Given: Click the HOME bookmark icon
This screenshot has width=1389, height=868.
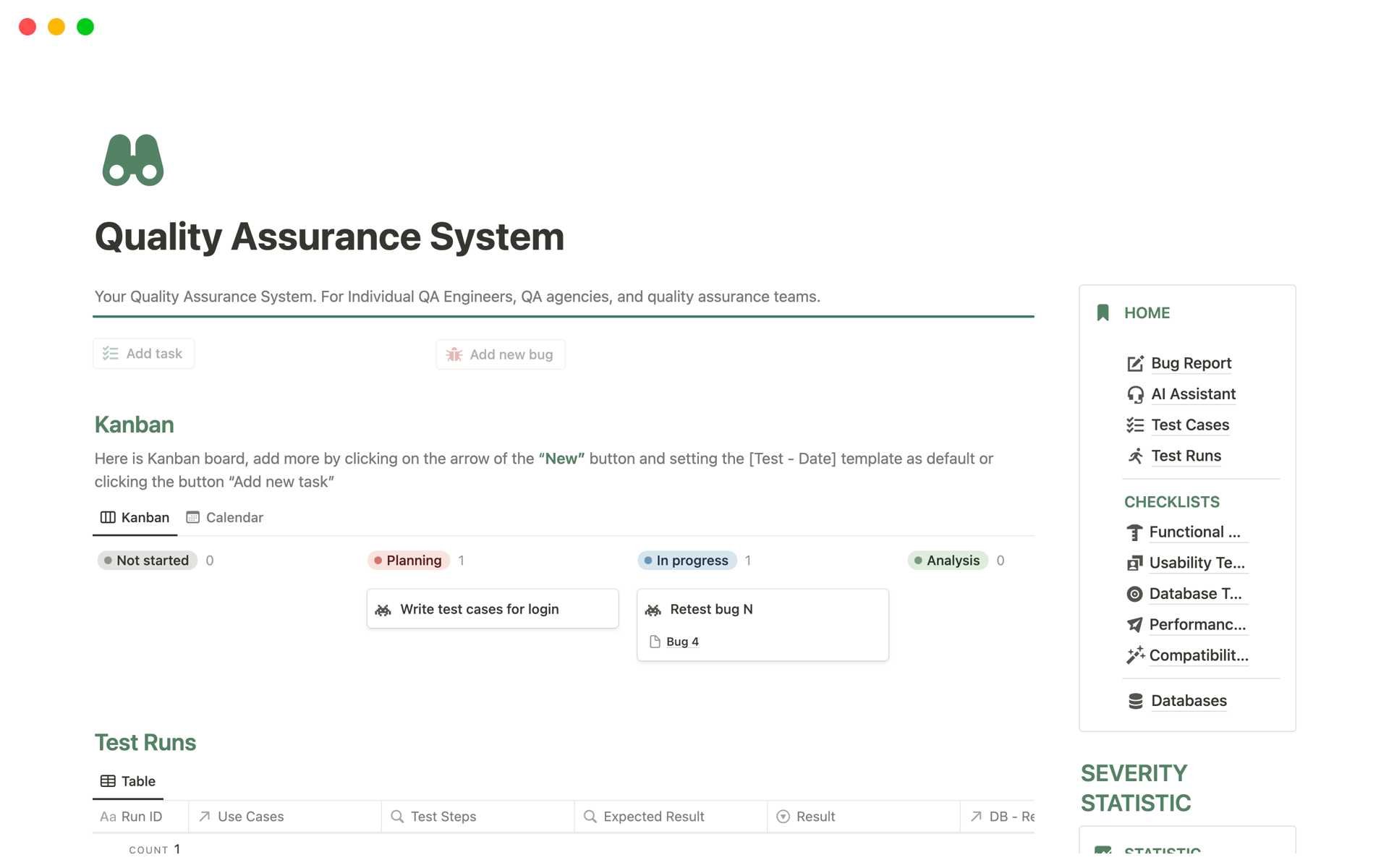Looking at the screenshot, I should [x=1103, y=312].
